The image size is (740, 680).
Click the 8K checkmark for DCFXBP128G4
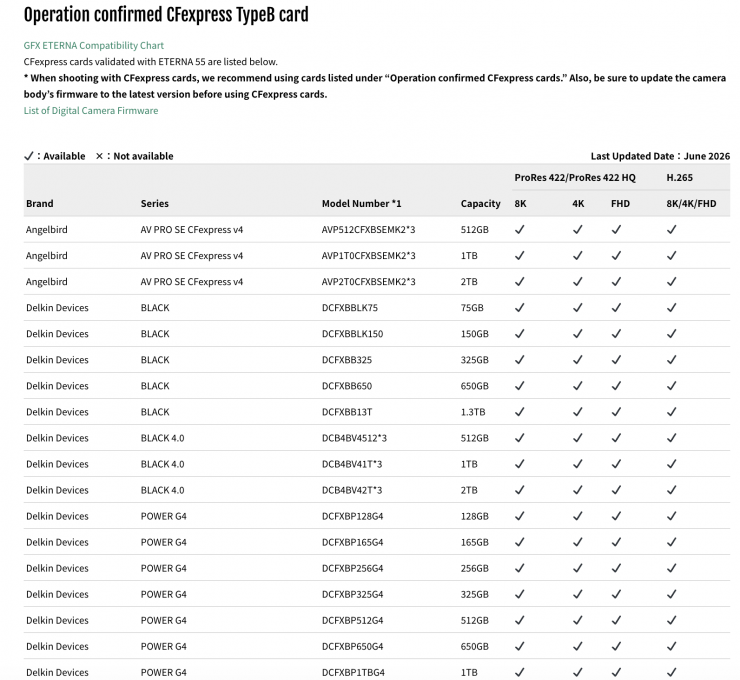520,516
